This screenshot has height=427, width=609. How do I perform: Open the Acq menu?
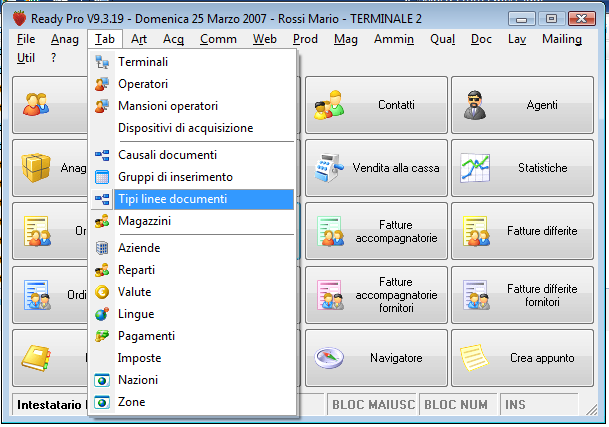click(x=173, y=39)
